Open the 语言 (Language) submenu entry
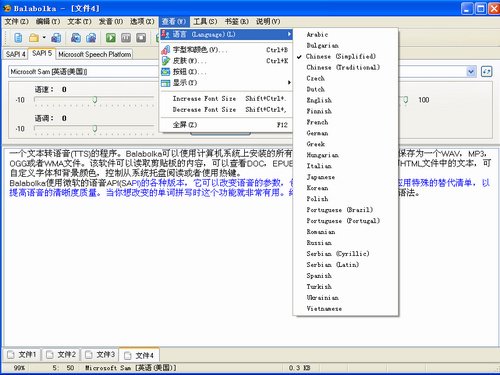This screenshot has width=500, height=375. (226, 34)
